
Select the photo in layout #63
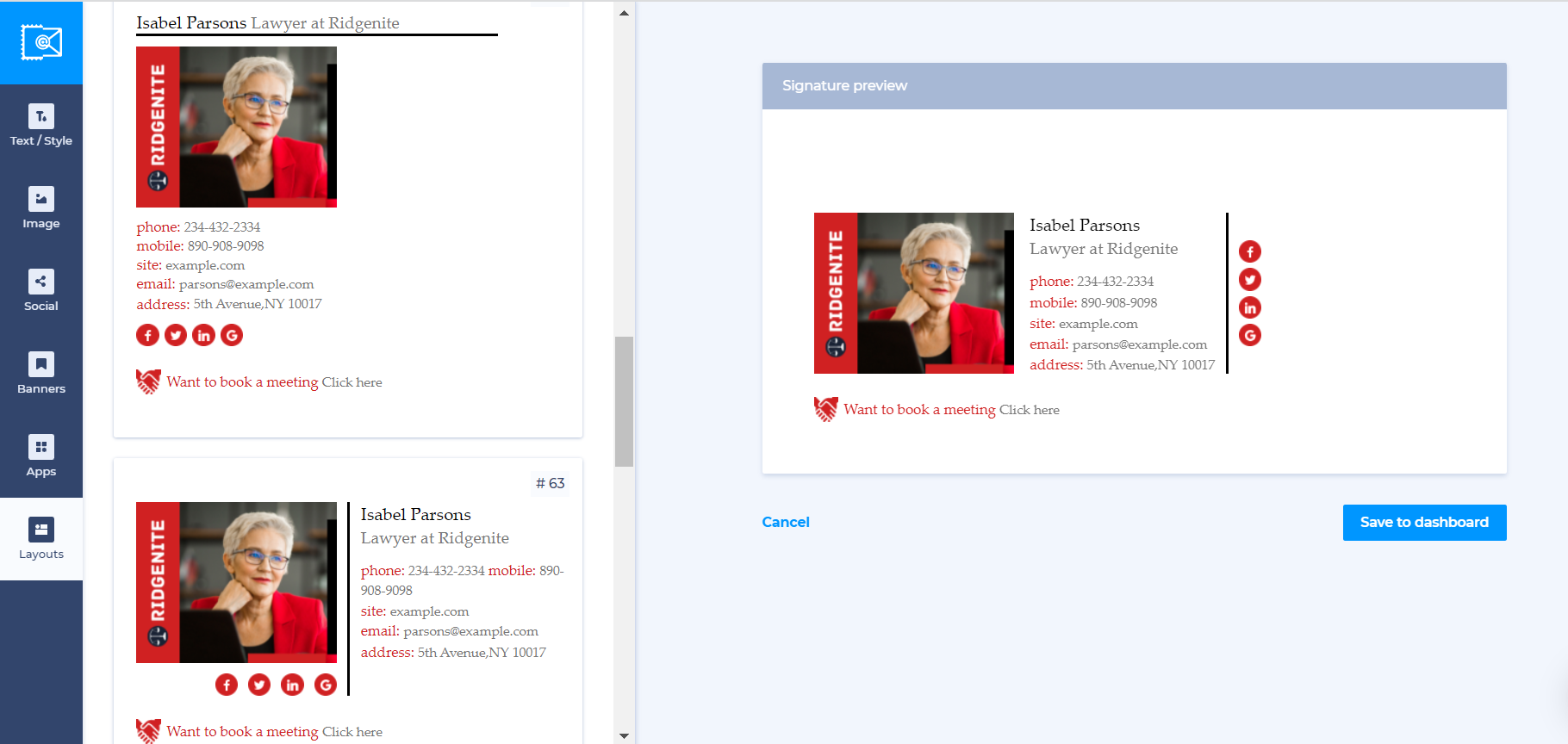[236, 582]
